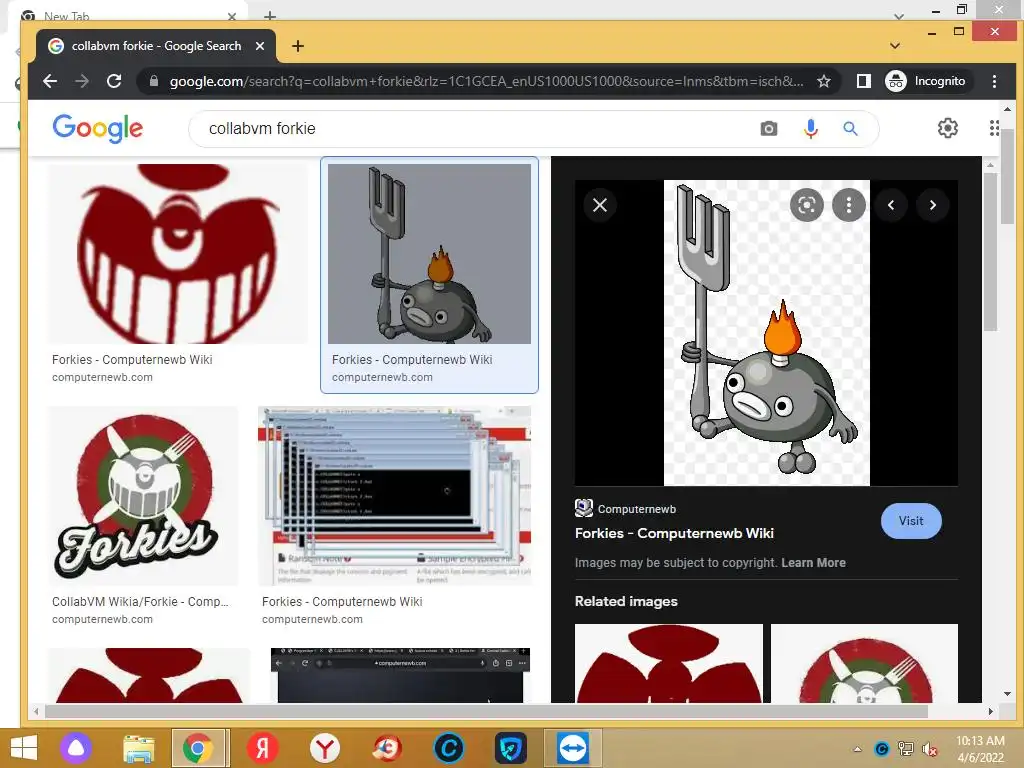The height and width of the screenshot is (768, 1024).
Task: Open the Google apps grid
Action: point(994,128)
